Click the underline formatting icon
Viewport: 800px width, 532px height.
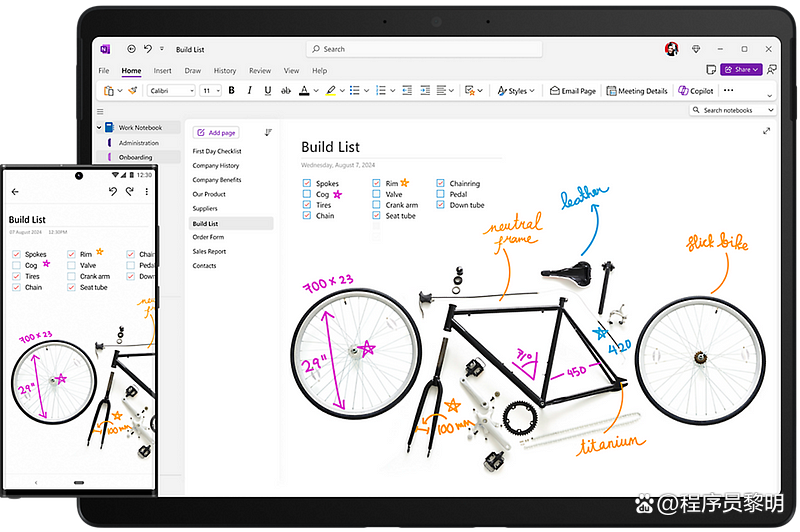point(267,91)
